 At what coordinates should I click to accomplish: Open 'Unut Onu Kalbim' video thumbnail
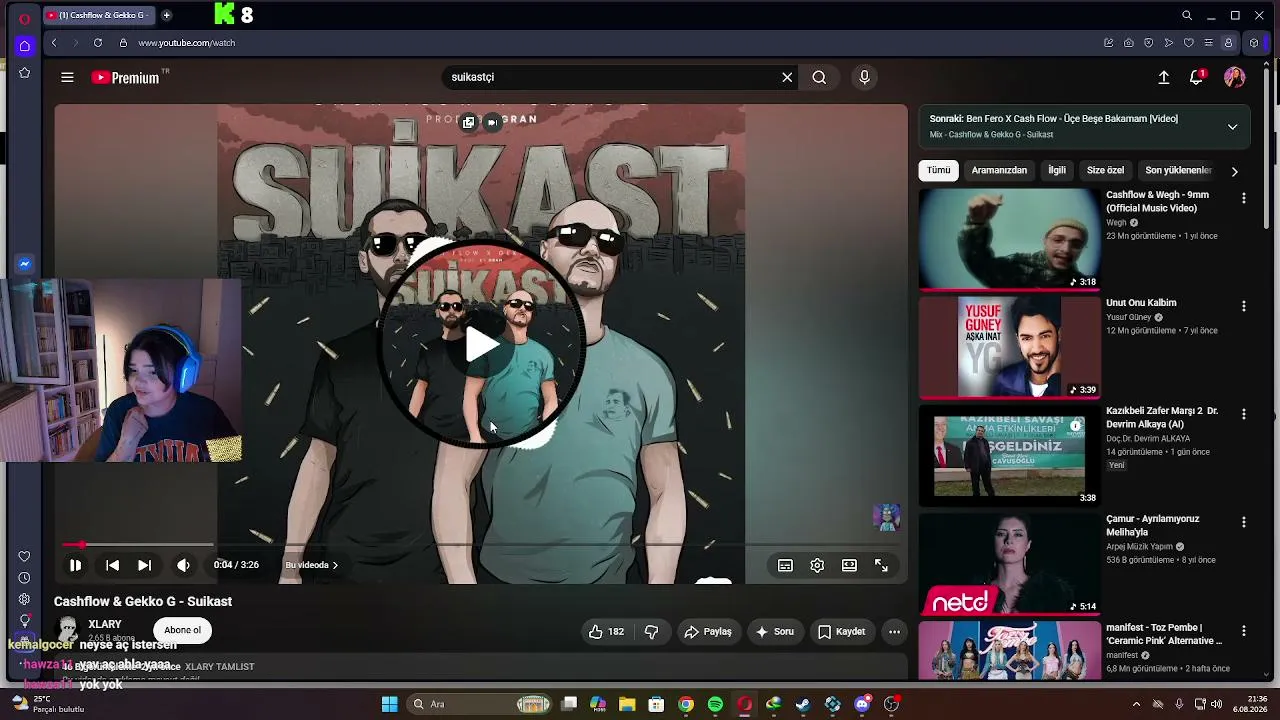pos(1009,347)
